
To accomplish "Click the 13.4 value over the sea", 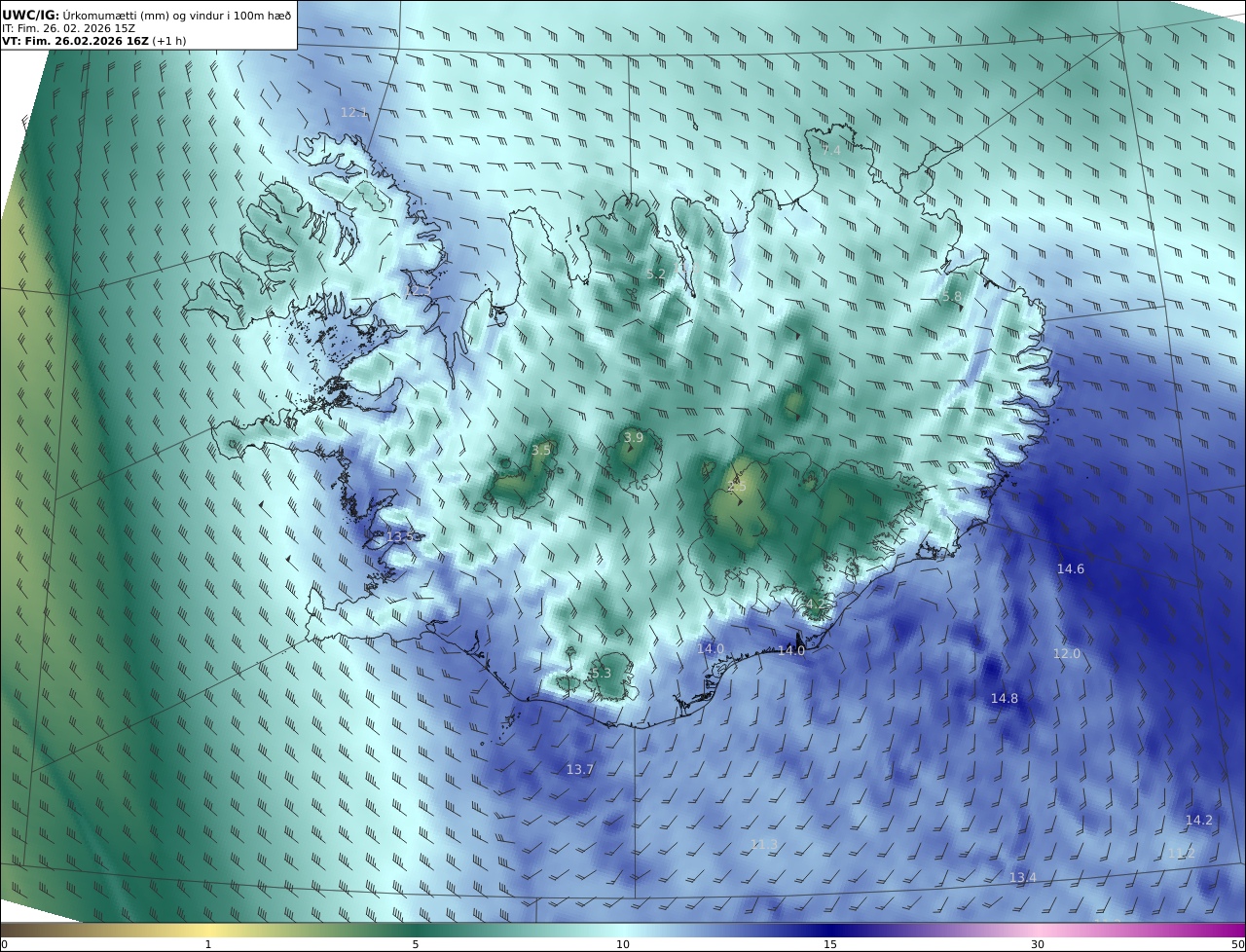I will coord(1023,878).
